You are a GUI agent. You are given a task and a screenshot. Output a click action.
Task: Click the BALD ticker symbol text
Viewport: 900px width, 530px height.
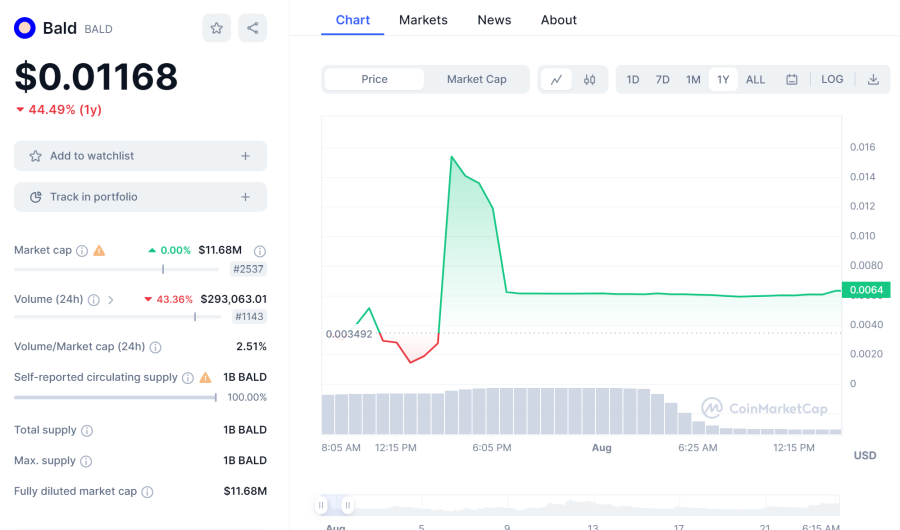point(98,29)
